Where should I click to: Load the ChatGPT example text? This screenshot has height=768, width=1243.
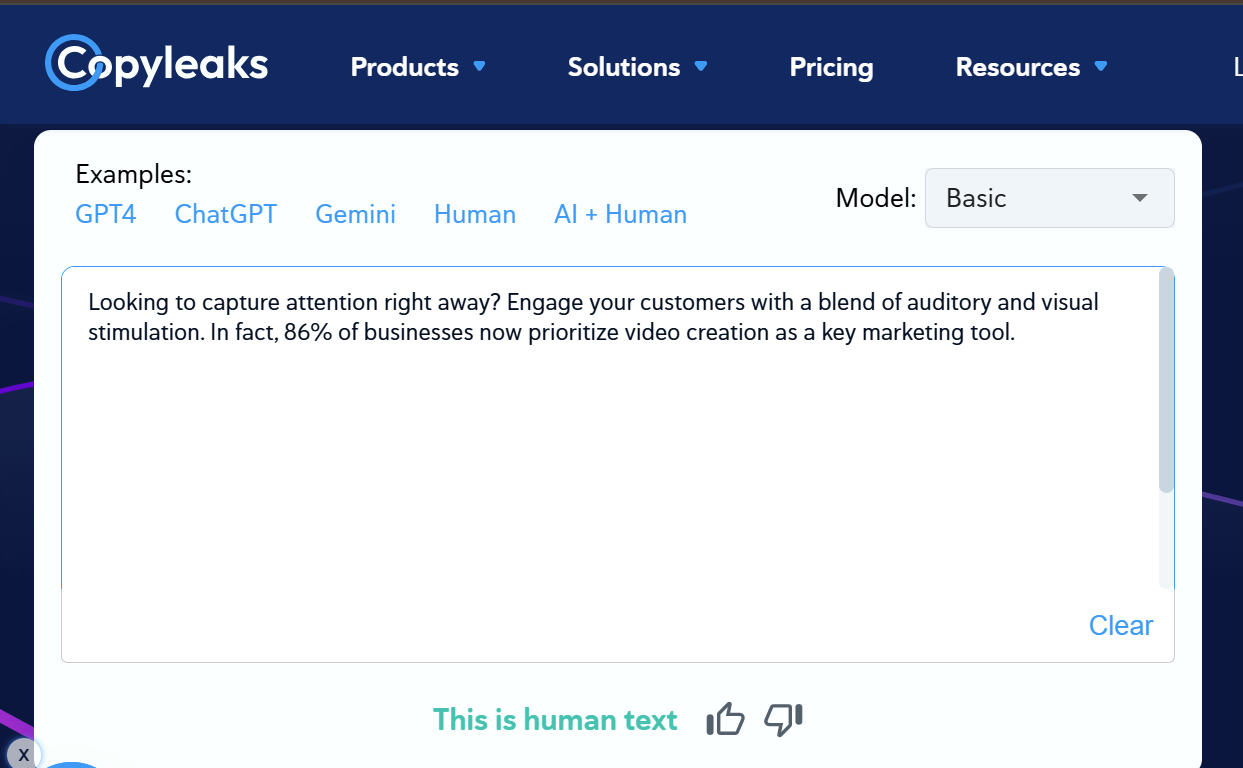click(226, 214)
